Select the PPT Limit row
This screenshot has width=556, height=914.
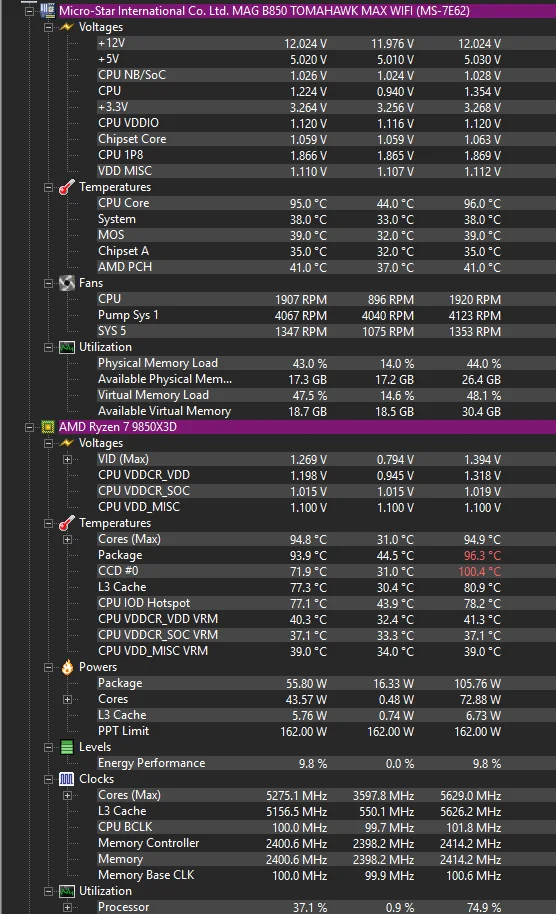(326, 731)
